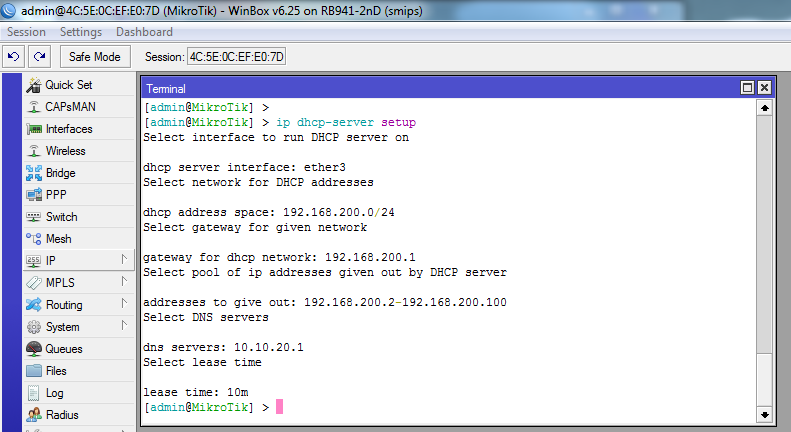791x432 pixels.
Task: Maximize the Terminal window
Action: 748,88
